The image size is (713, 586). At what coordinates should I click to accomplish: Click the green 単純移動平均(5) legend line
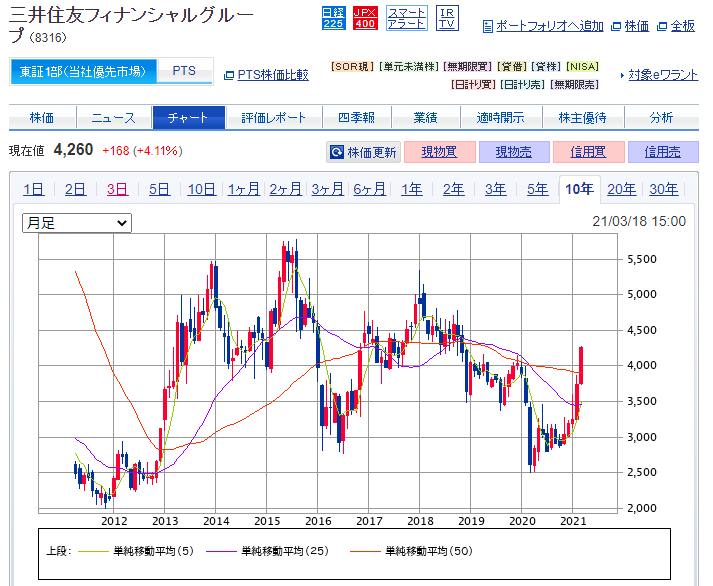click(93, 551)
